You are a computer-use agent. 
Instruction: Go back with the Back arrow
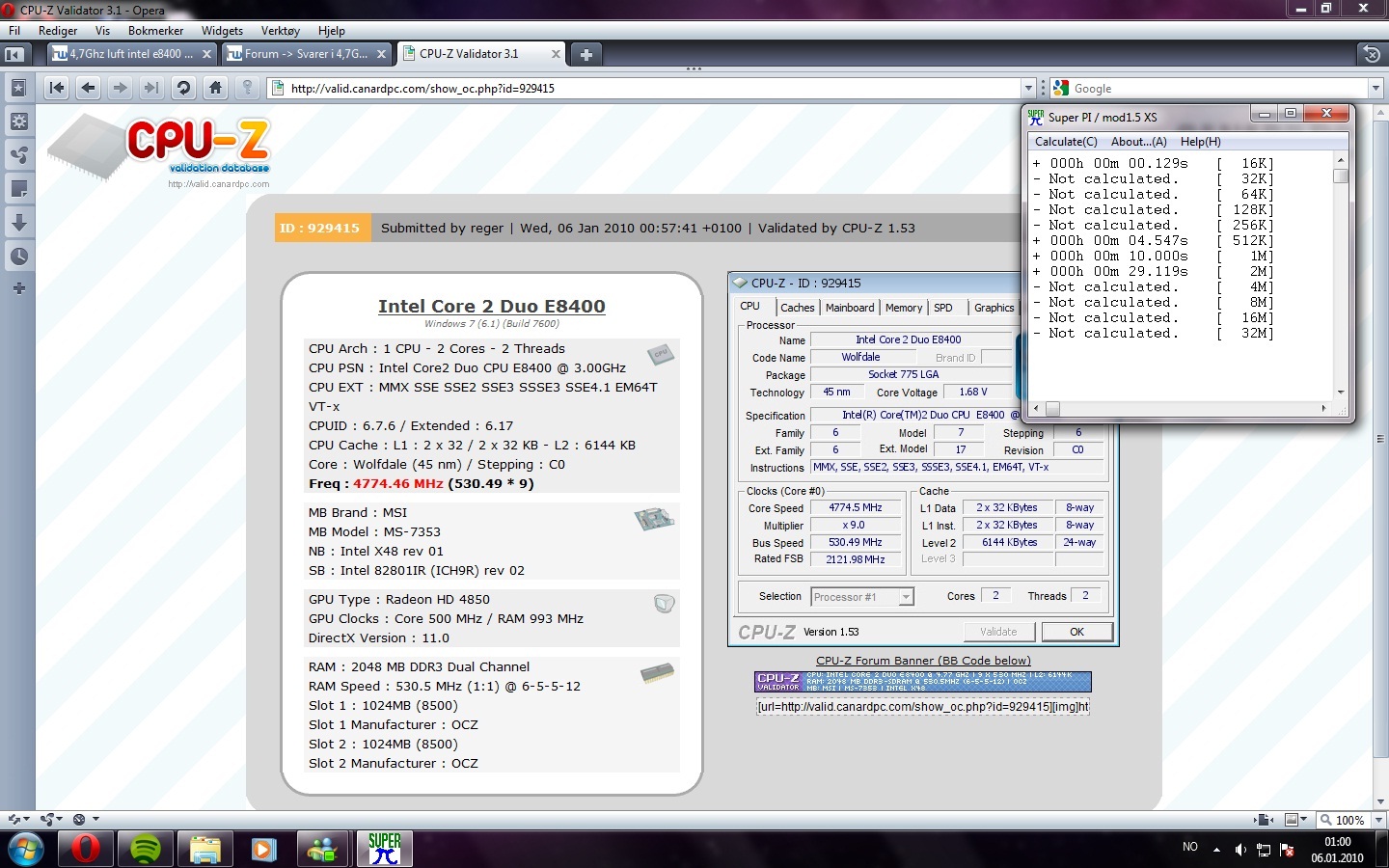tap(89, 88)
